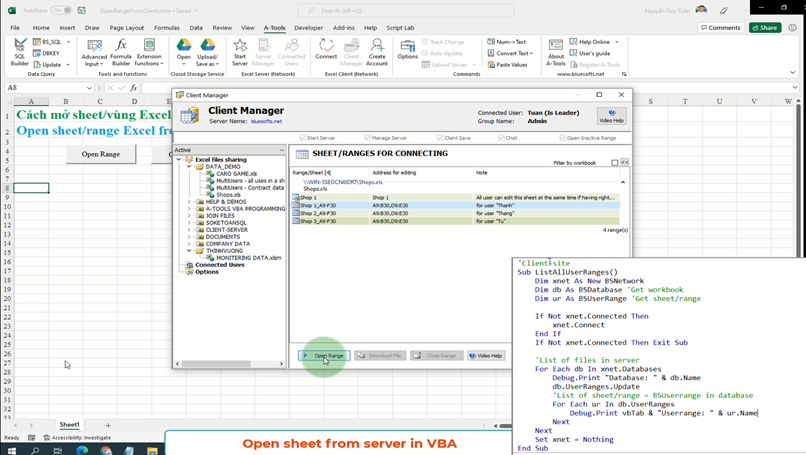Select CARO GAME.xls in the tree
Screen dimensions: 806x455
coord(236,174)
